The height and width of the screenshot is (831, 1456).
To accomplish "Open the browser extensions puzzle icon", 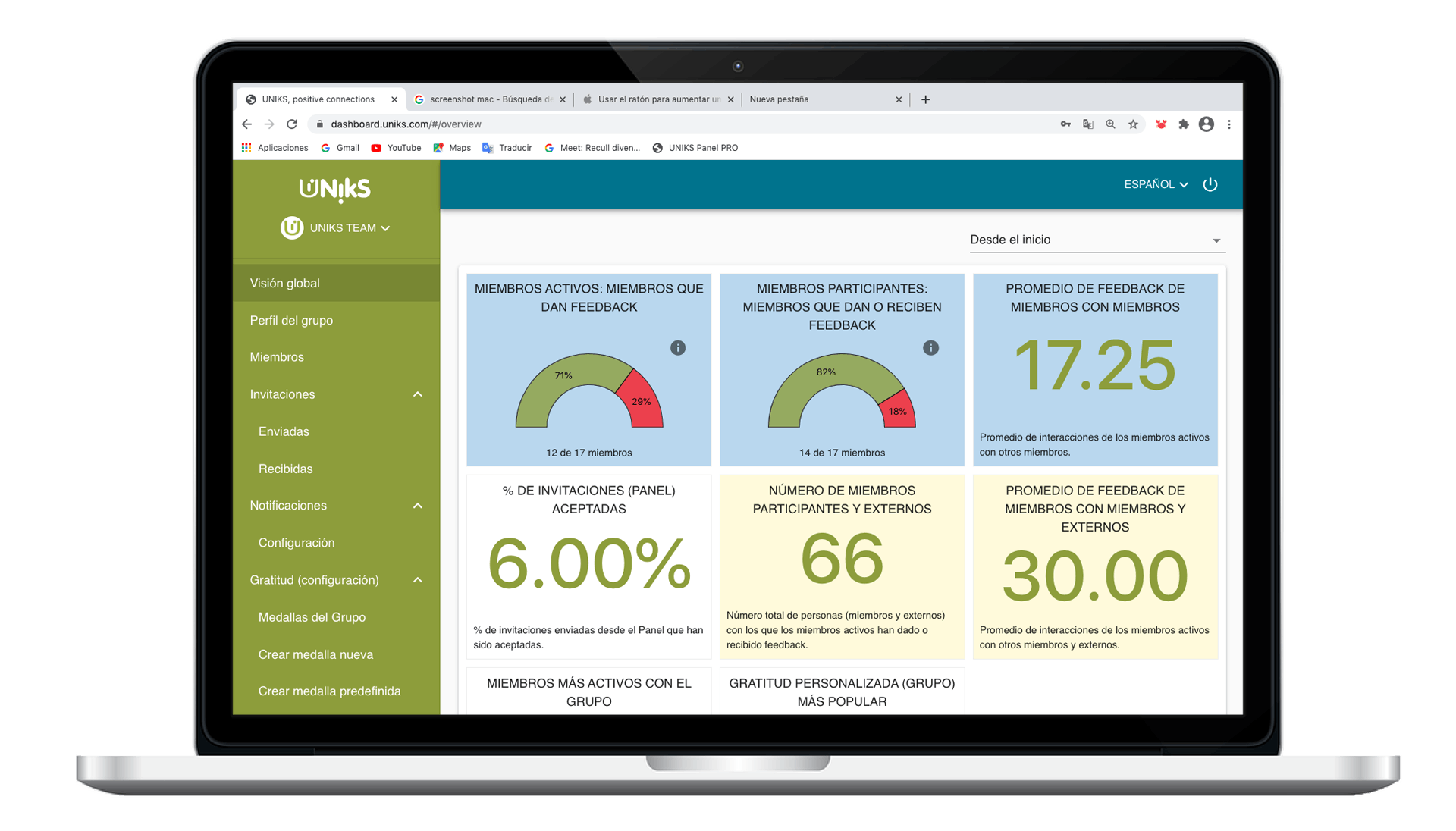I will click(1184, 124).
